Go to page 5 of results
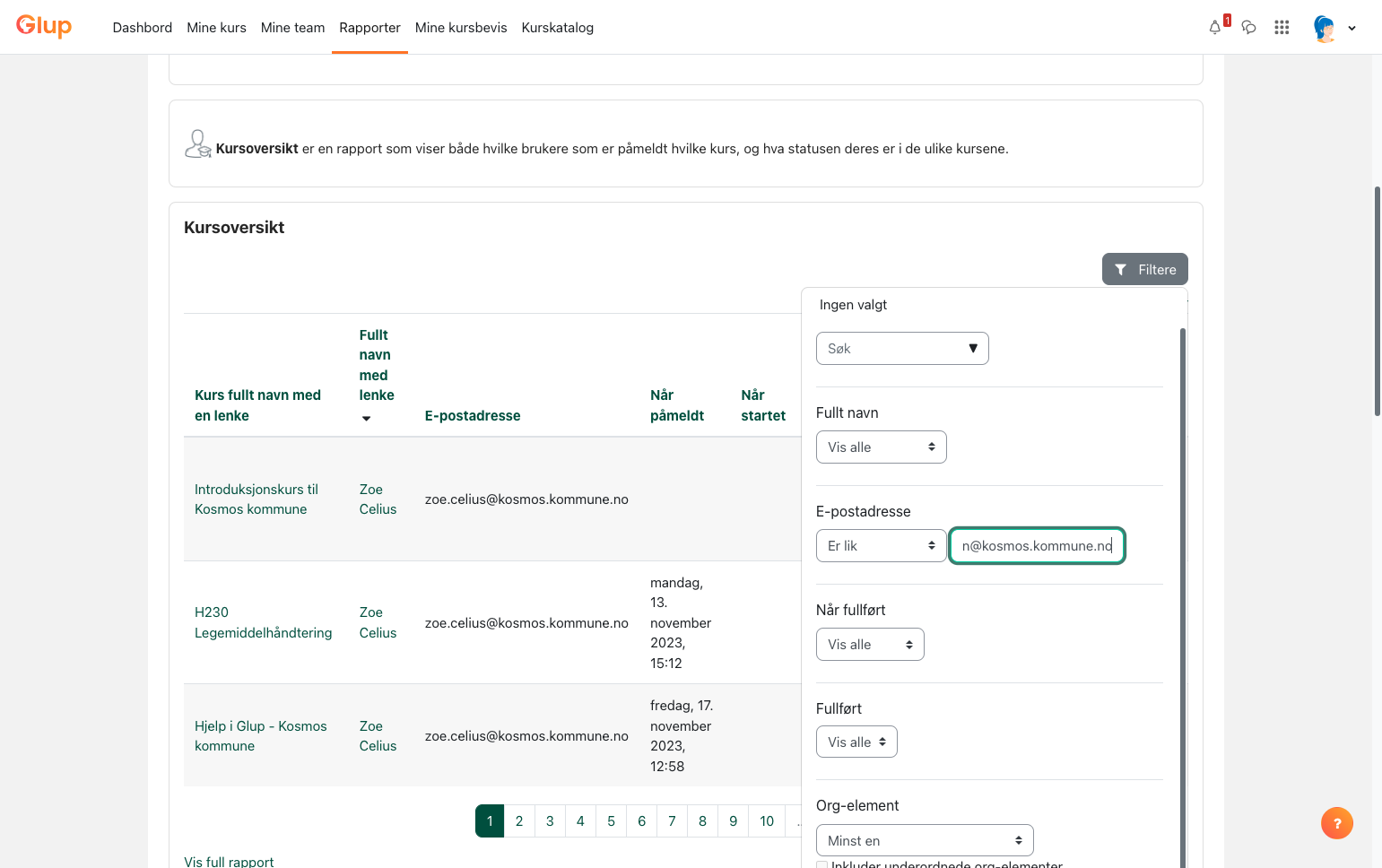 coord(611,820)
